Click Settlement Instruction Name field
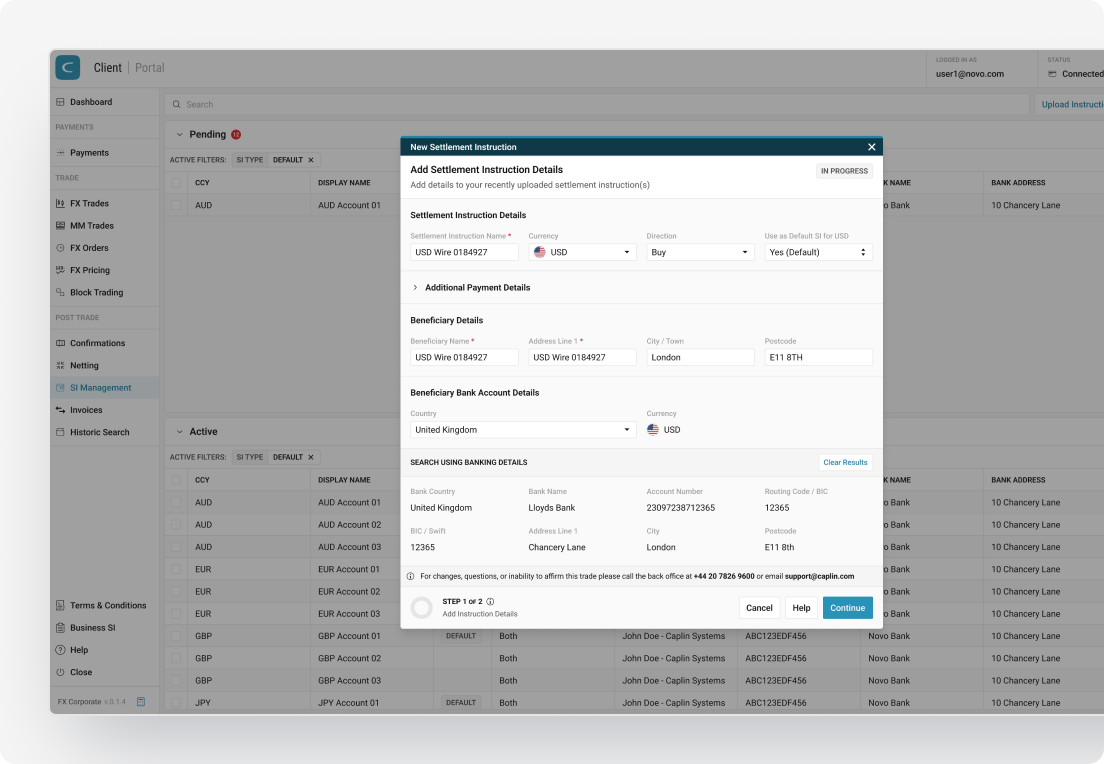1104x764 pixels. pos(465,252)
